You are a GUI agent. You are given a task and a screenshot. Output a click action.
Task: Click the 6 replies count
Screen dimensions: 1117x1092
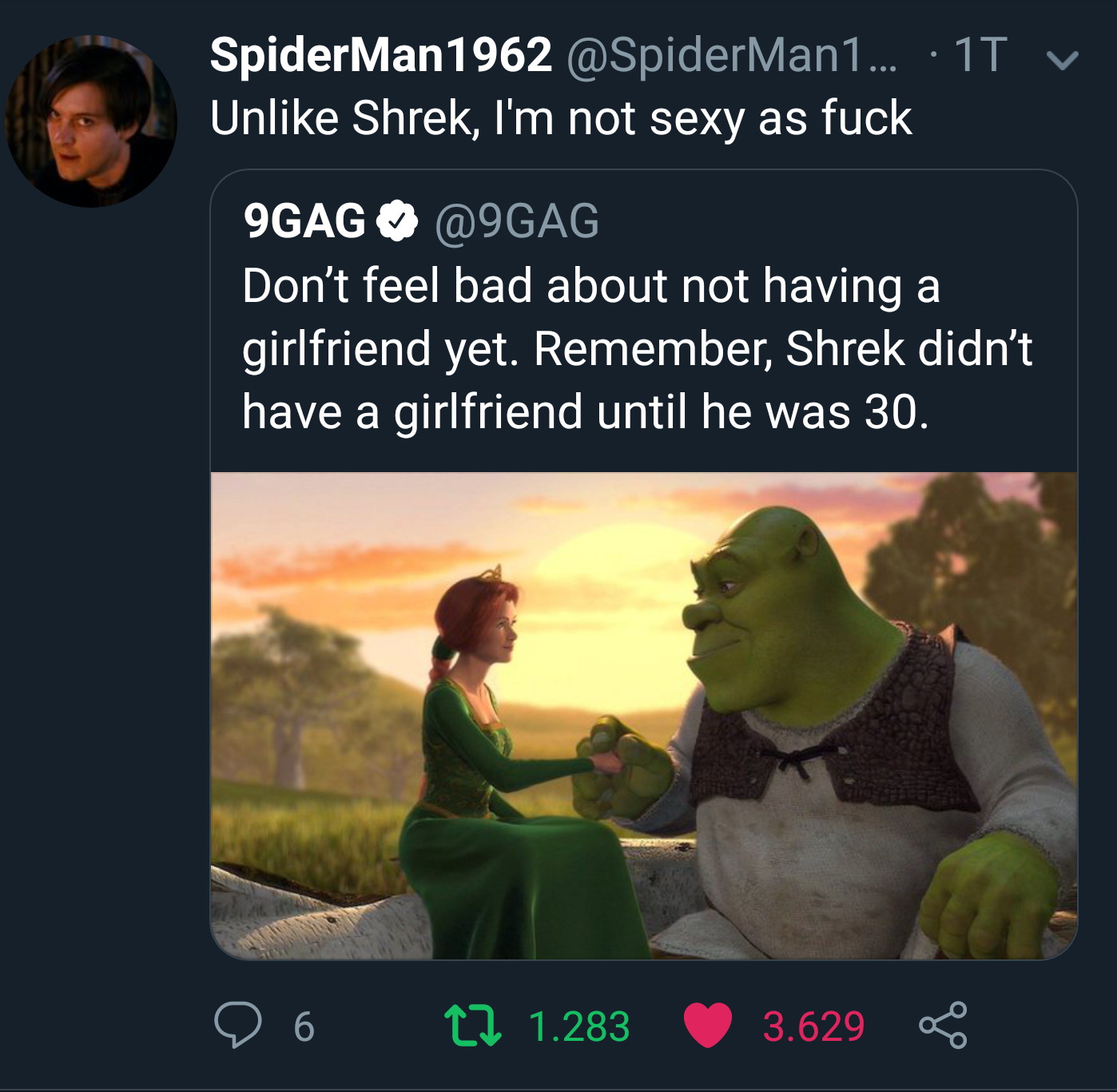[304, 1026]
